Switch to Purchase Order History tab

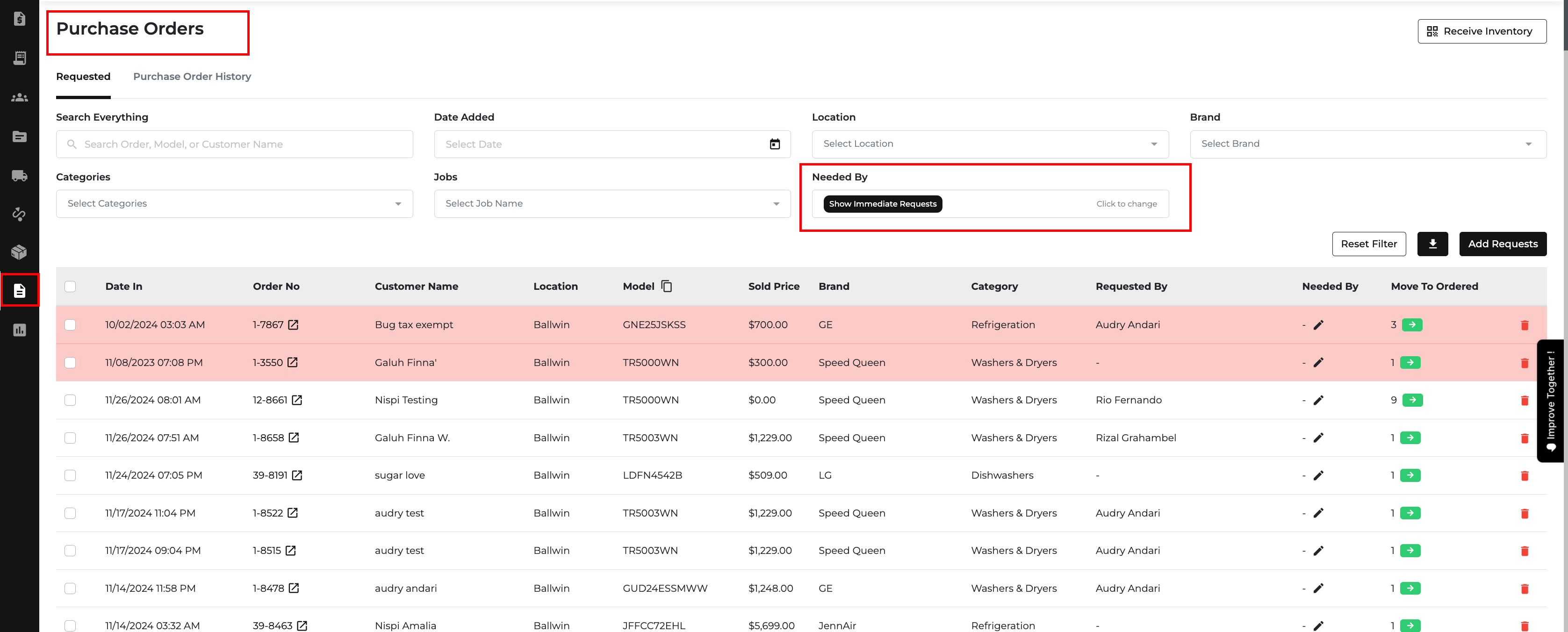coord(192,77)
